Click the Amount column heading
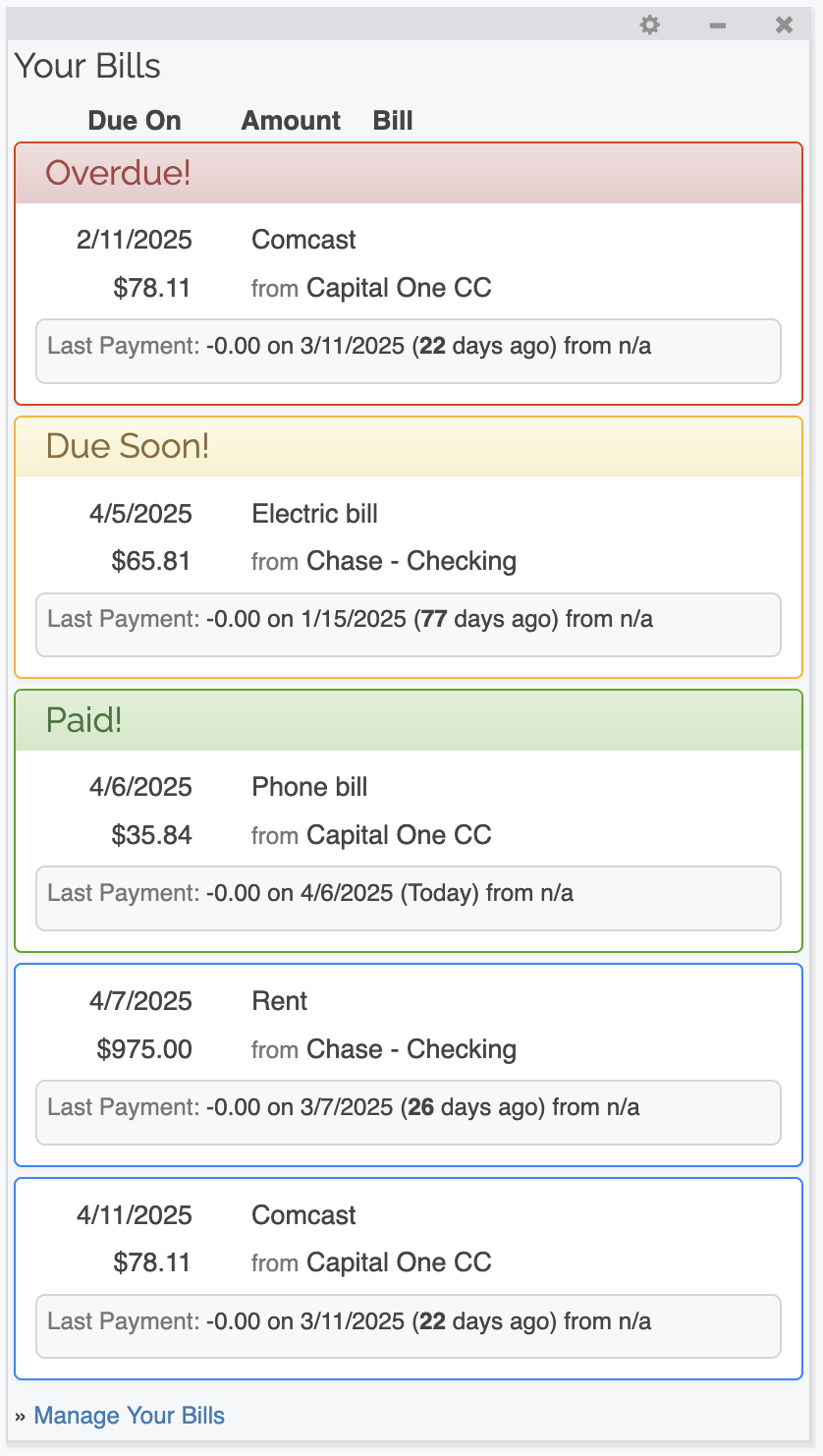The height and width of the screenshot is (1456, 823). 291,121
